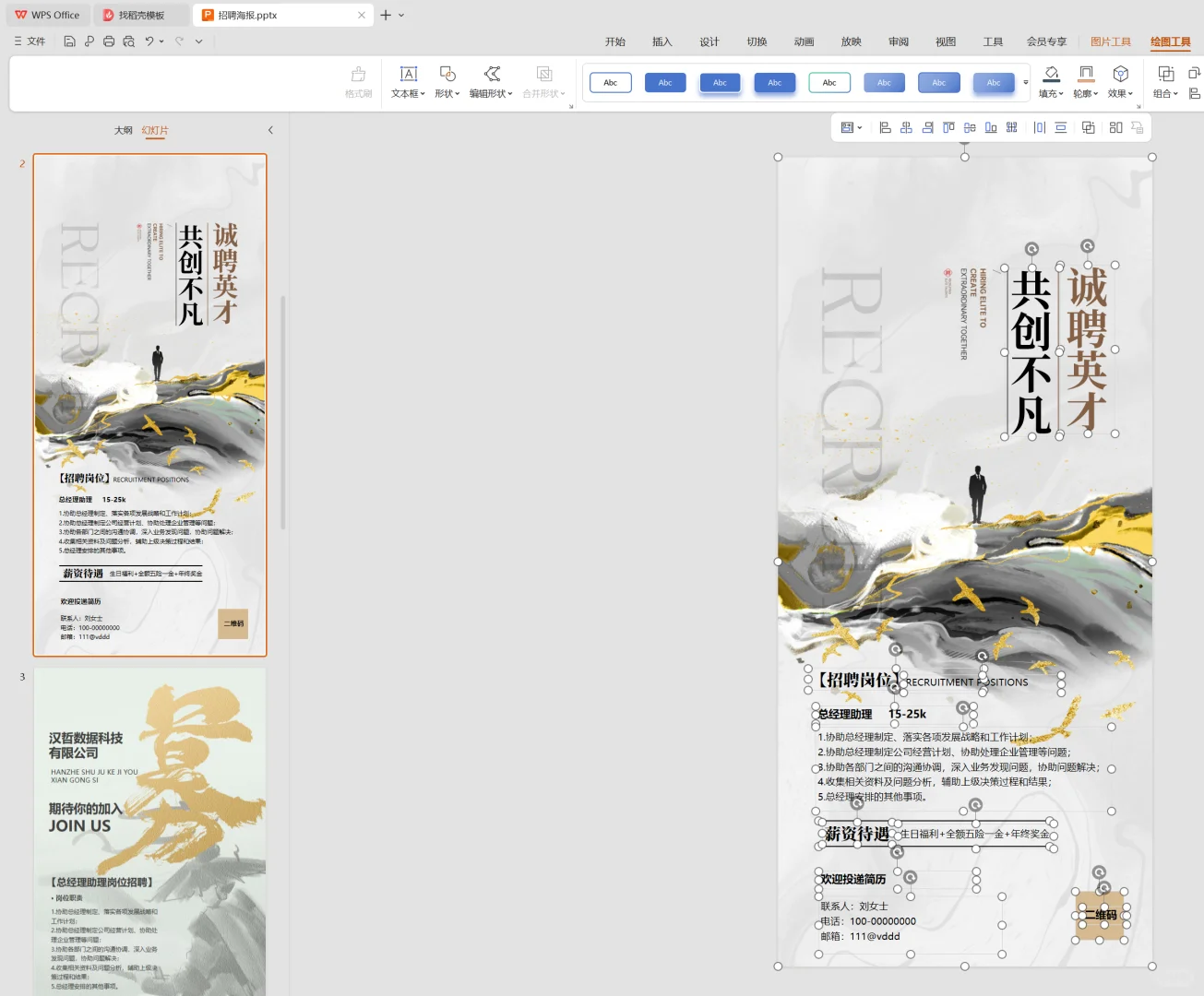
Task: Apply the teal outlined Abc shape style
Action: coord(829,83)
